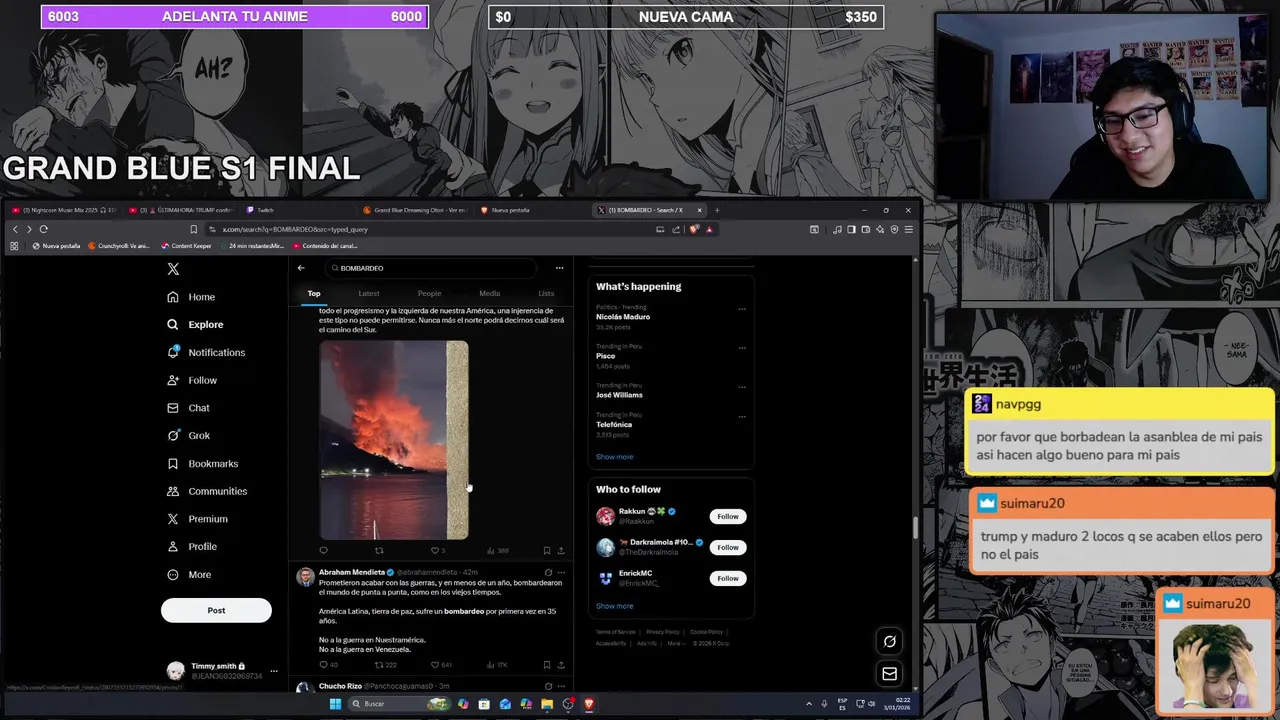The width and height of the screenshot is (1280, 720).
Task: Open Notifications in the sidebar
Action: click(206, 353)
